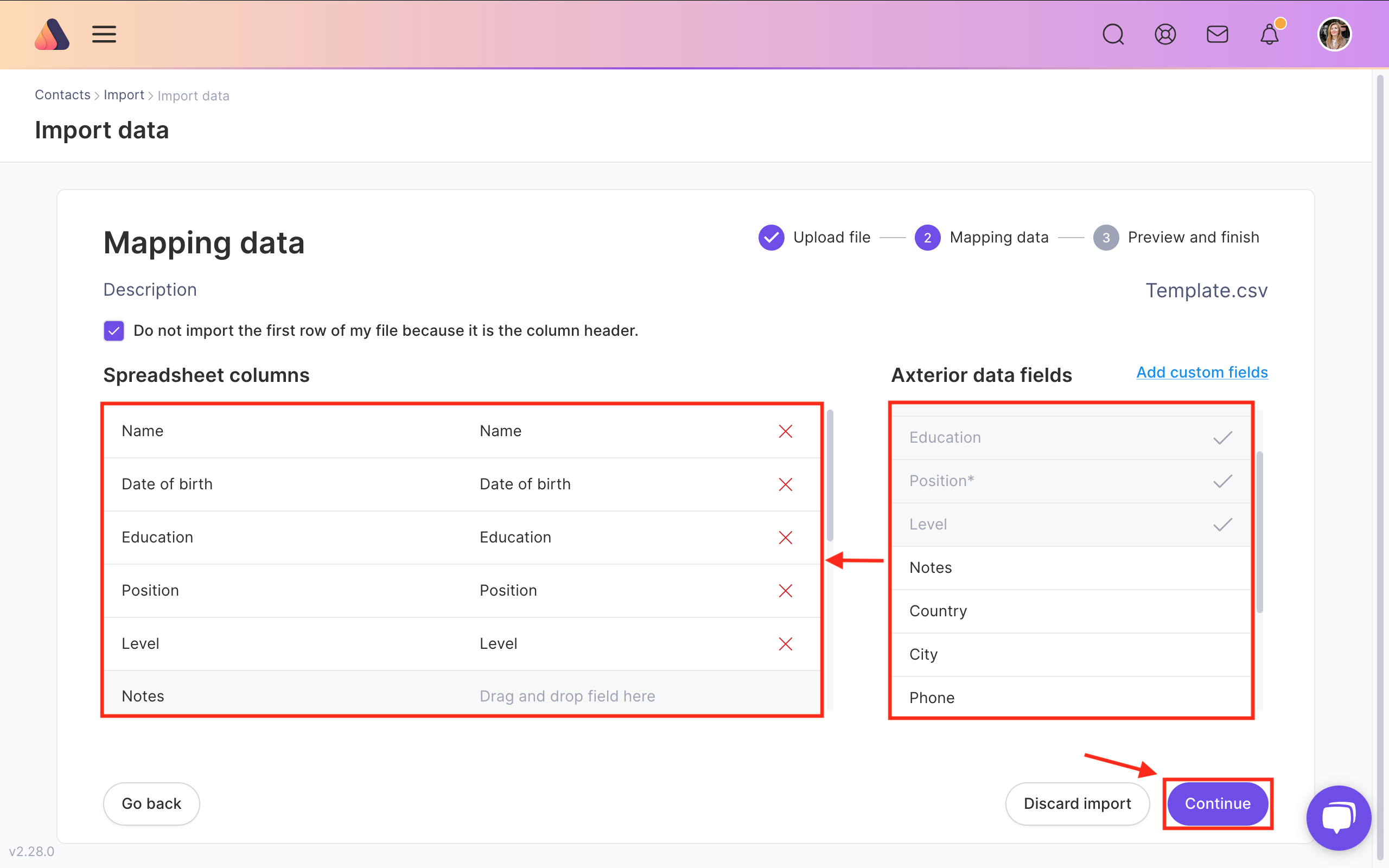Open the help lifebuoy icon
This screenshot has width=1389, height=868.
point(1165,34)
